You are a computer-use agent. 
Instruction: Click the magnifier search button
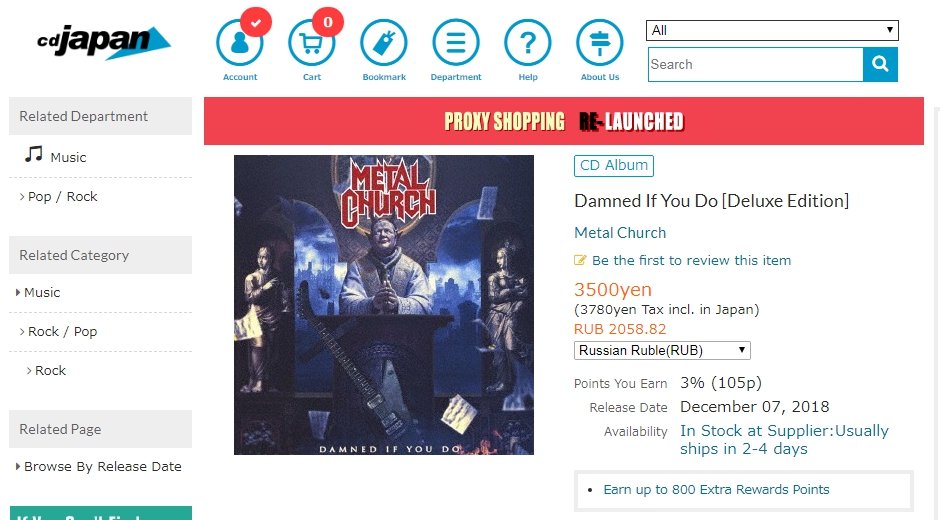(x=880, y=64)
